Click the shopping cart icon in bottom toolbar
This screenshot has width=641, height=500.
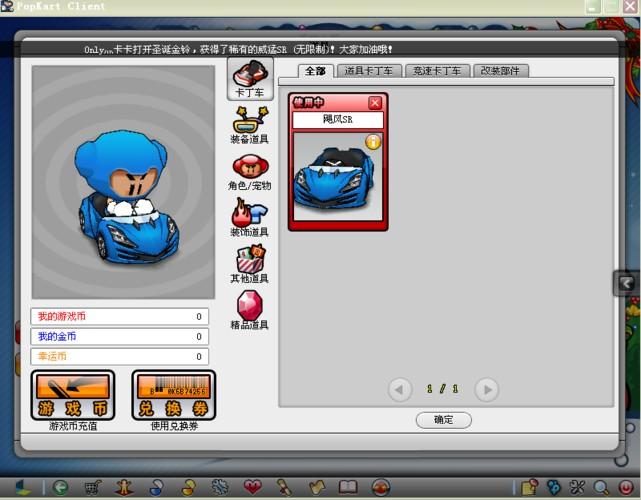tap(92, 487)
